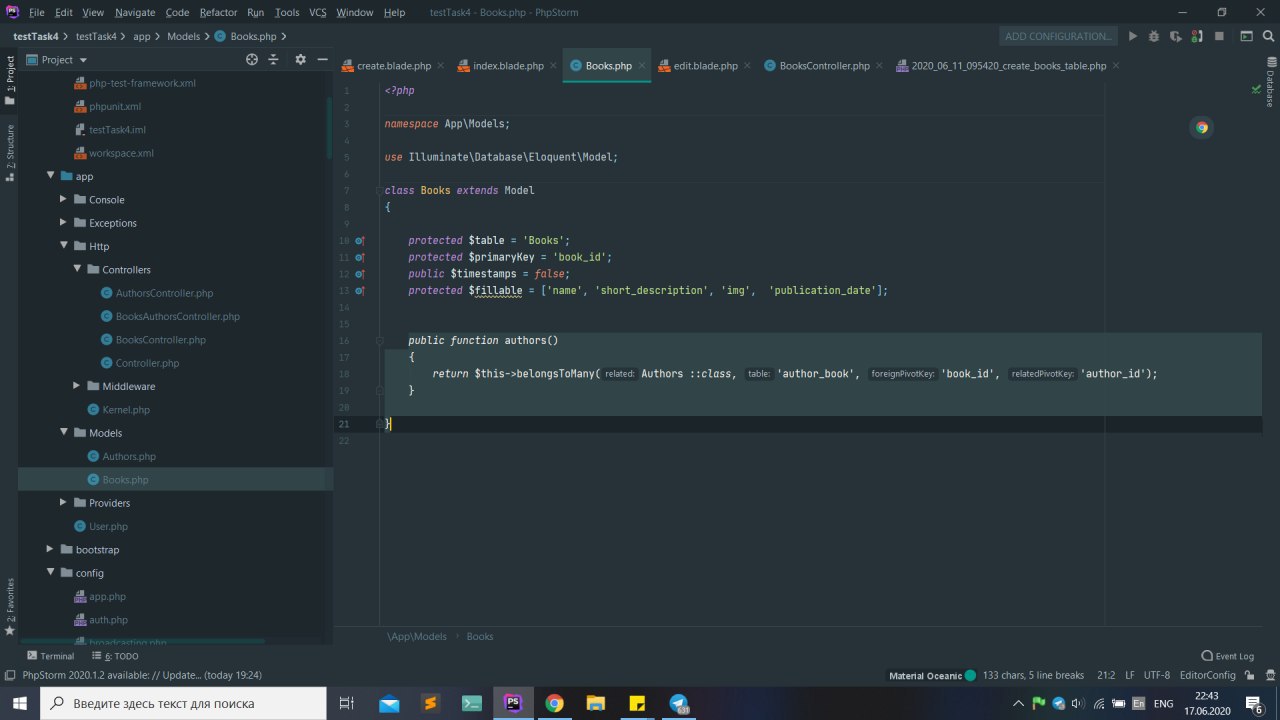Viewport: 1280px width, 720px height.
Task: Collapse the Controllers folder
Action: (x=78, y=269)
